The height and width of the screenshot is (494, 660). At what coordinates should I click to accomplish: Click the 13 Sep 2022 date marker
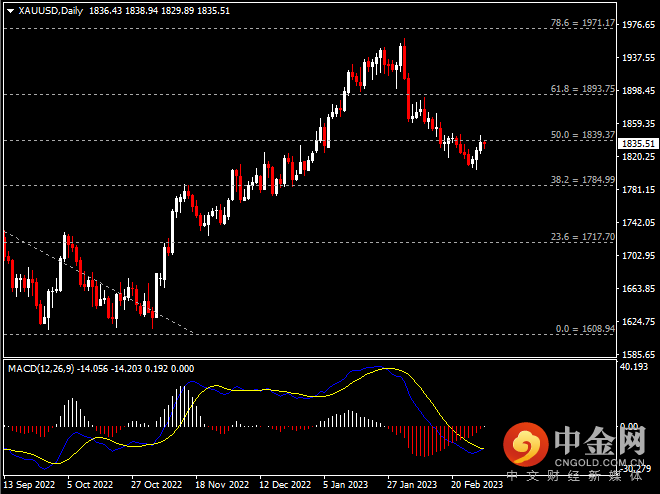[x=28, y=482]
